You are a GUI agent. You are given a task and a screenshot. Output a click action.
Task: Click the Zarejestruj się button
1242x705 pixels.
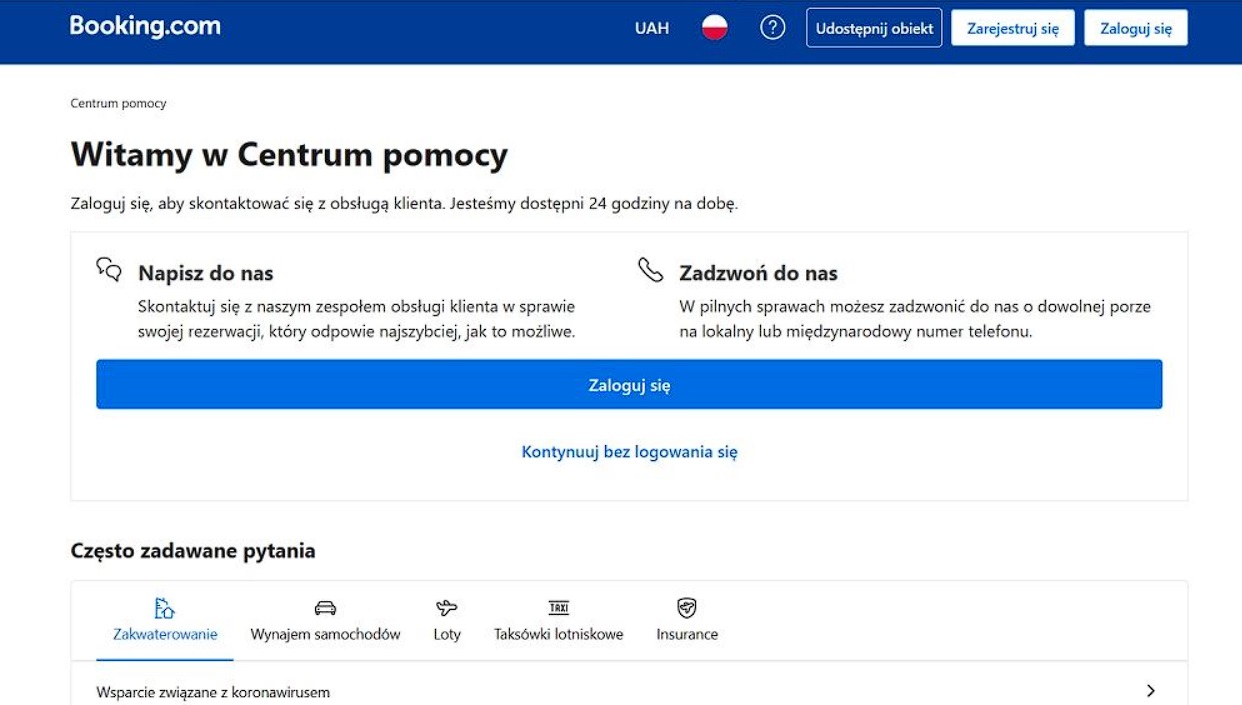coord(1013,28)
